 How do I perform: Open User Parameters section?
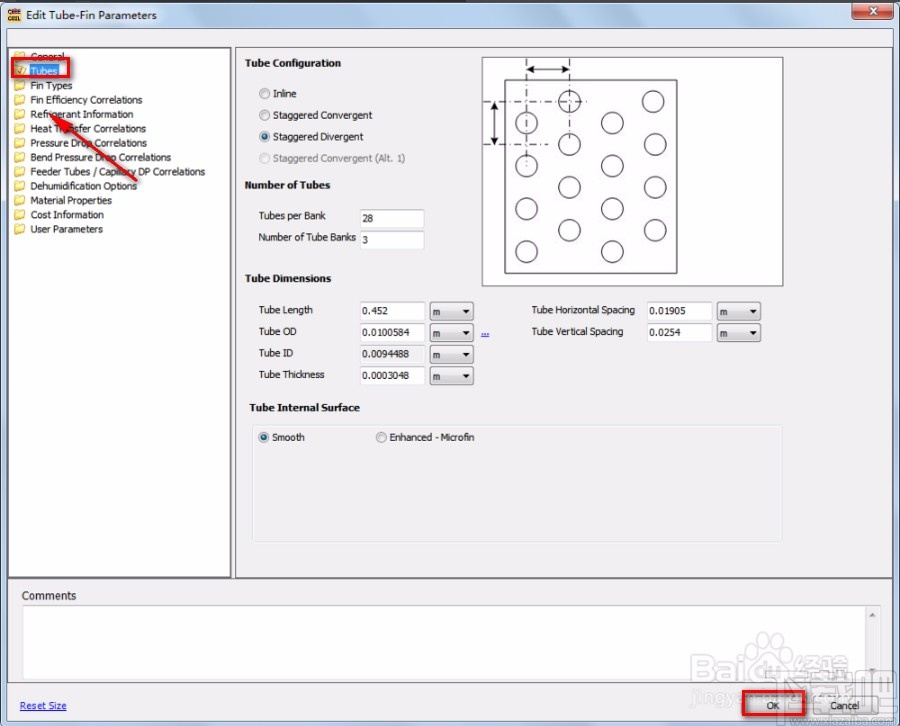[67, 229]
